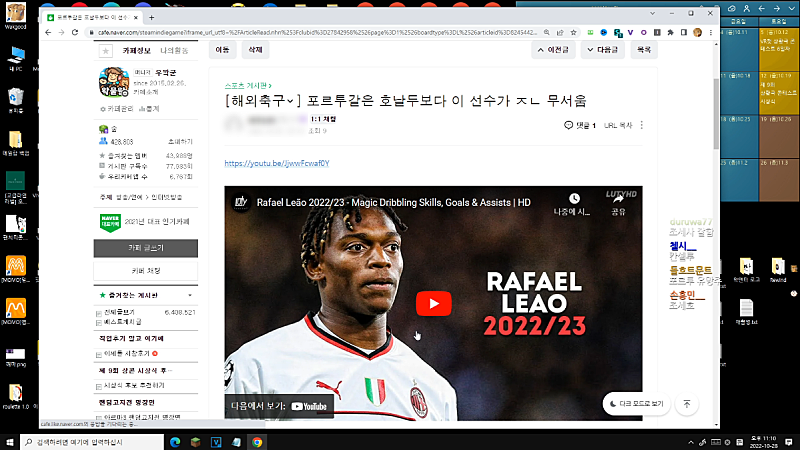Click the 삭제 delete button

click(x=255, y=50)
